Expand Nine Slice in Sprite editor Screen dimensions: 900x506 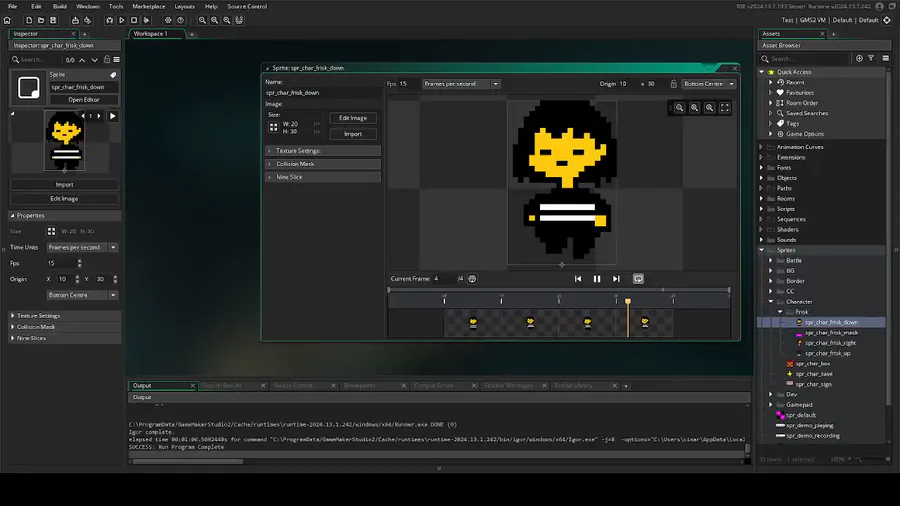click(323, 177)
